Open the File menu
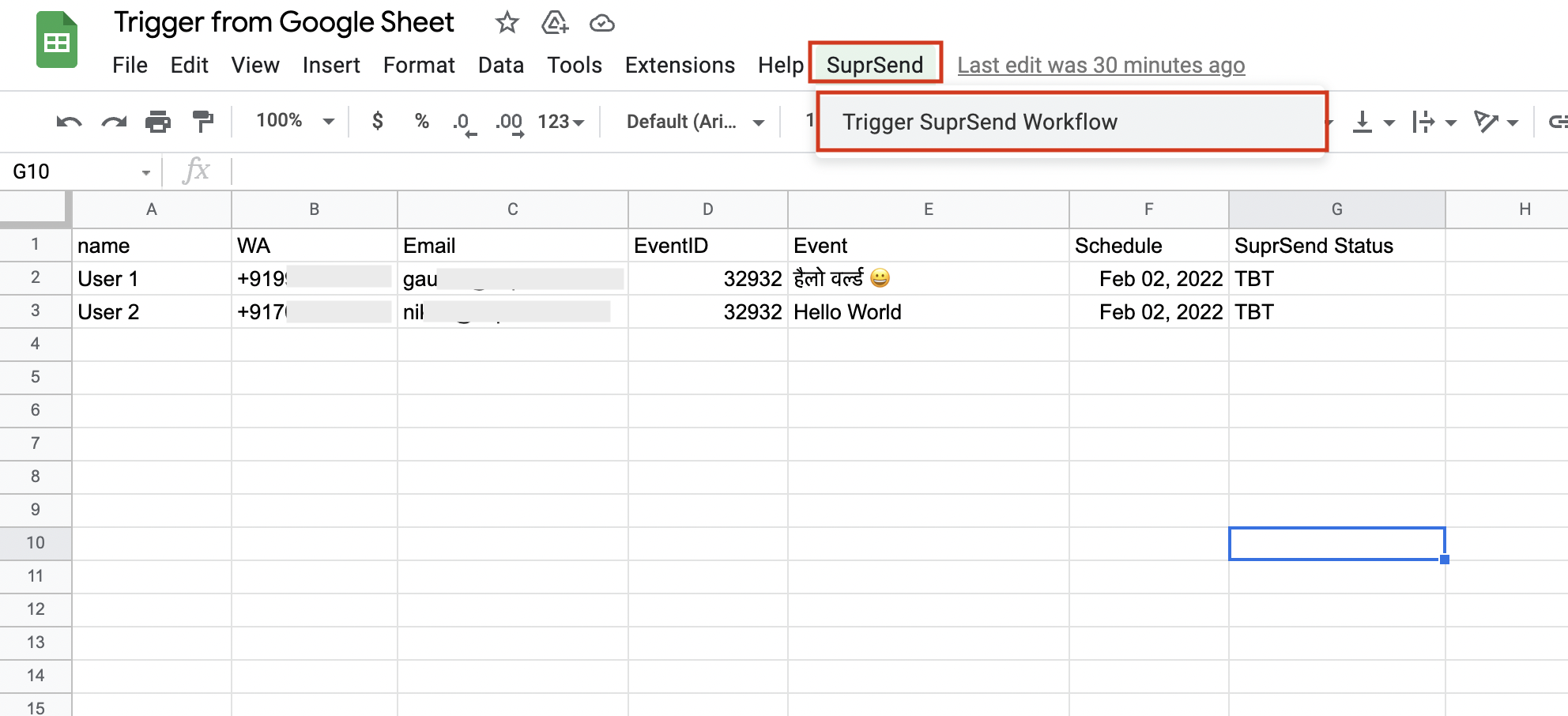 coord(130,65)
